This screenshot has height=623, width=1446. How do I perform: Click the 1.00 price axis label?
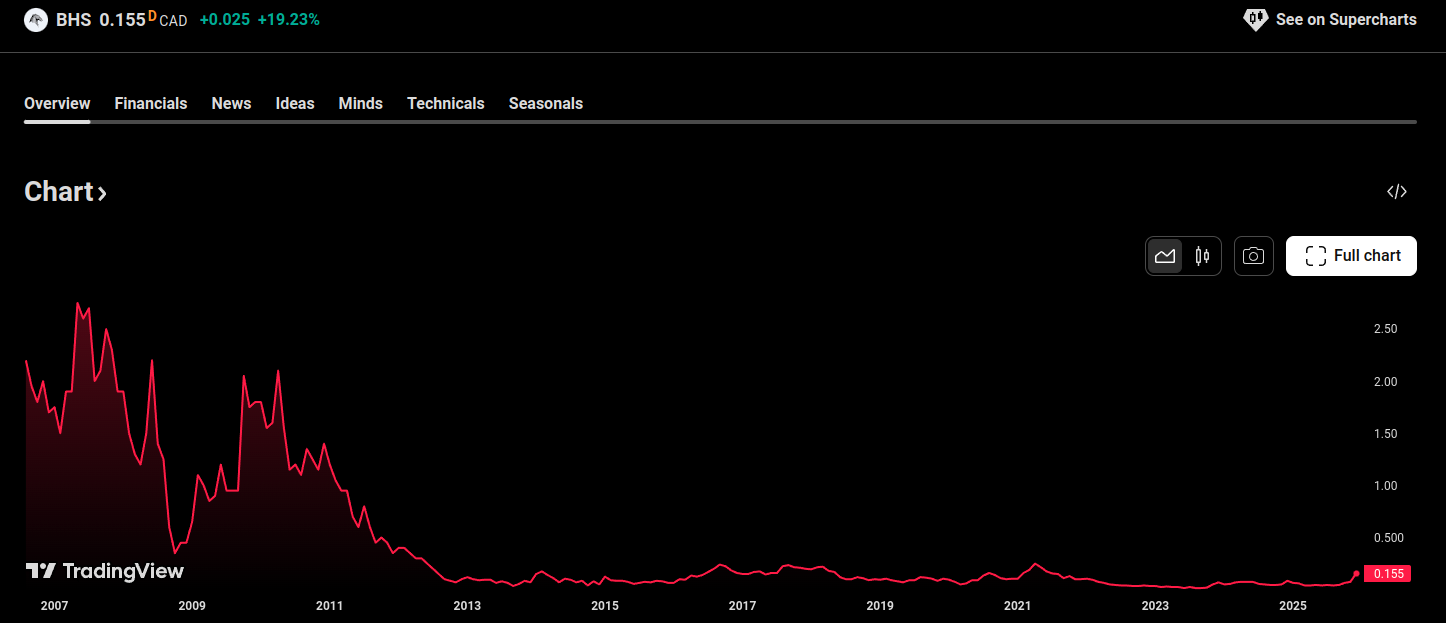point(1385,486)
